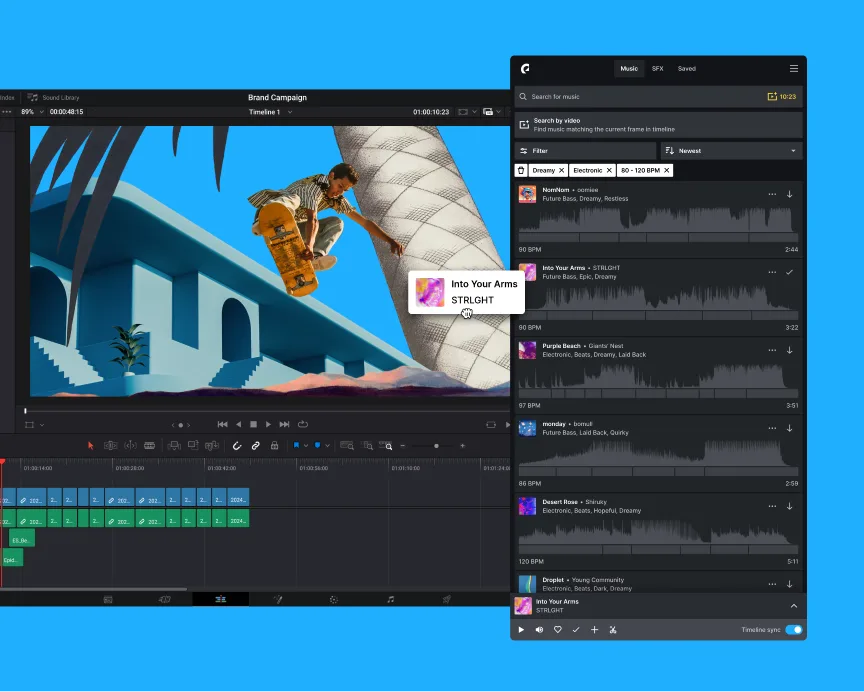Viewport: 864px width, 692px height.
Task: Disable the Timeline sync toggle
Action: click(x=793, y=630)
